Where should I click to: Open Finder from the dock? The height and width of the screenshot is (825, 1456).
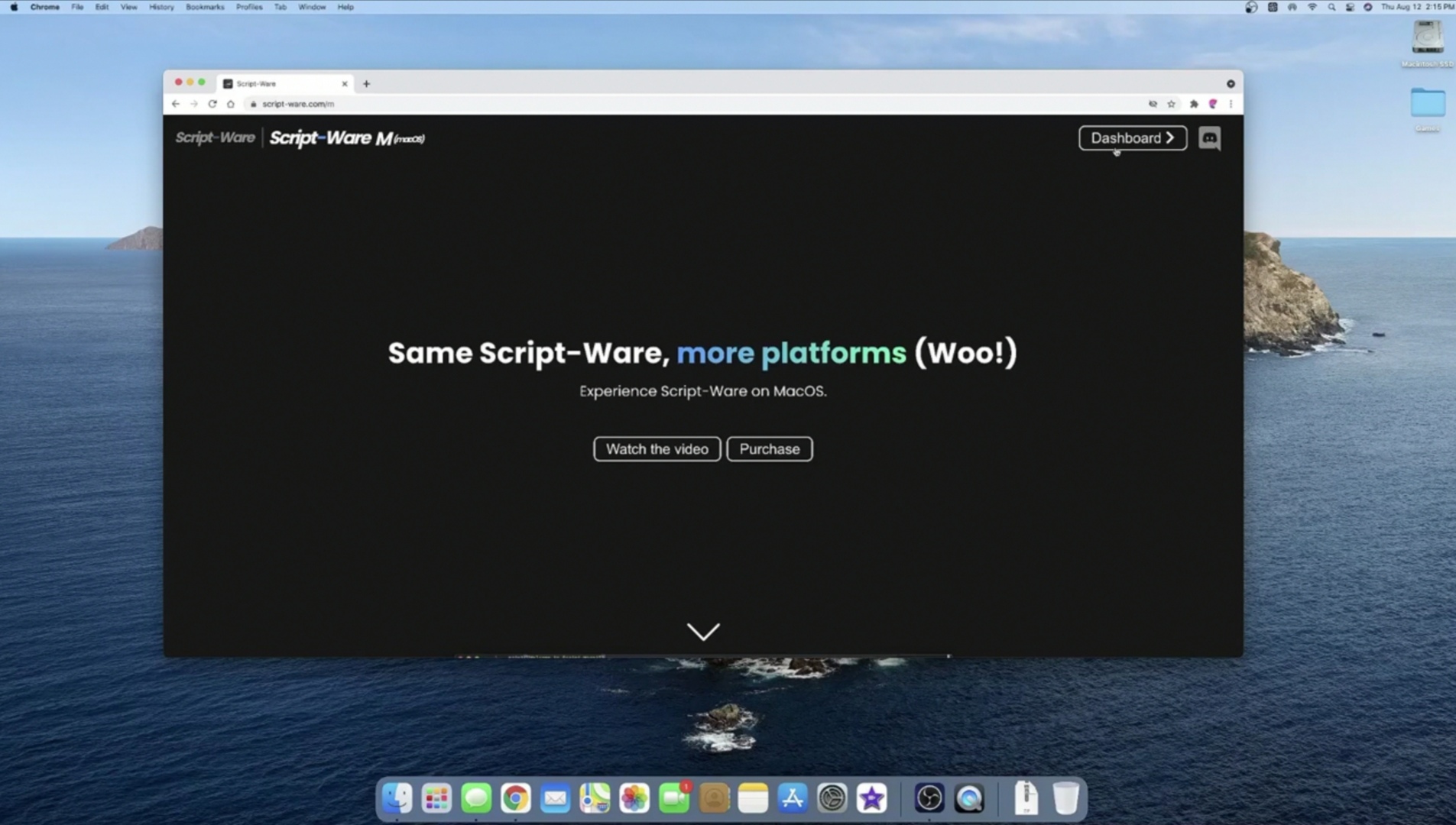pos(397,798)
